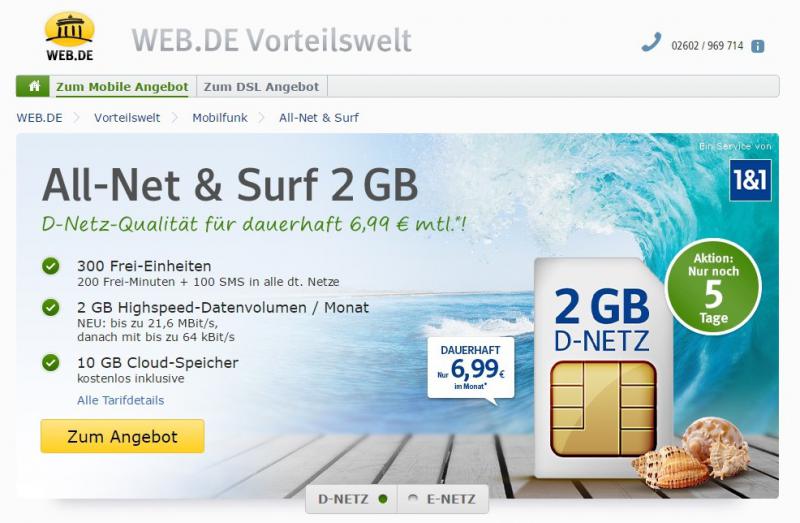Click the checkmark beside 2 GB Highspeed-Datenvolumen
The height and width of the screenshot is (523, 800).
point(51,308)
